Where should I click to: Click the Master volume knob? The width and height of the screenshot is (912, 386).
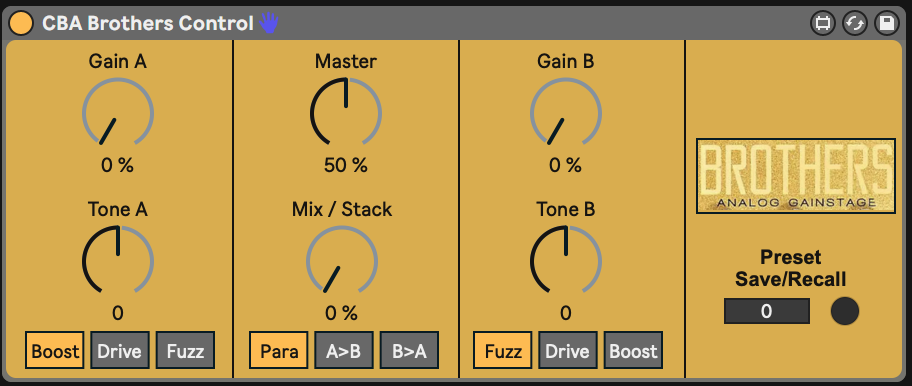(346, 113)
